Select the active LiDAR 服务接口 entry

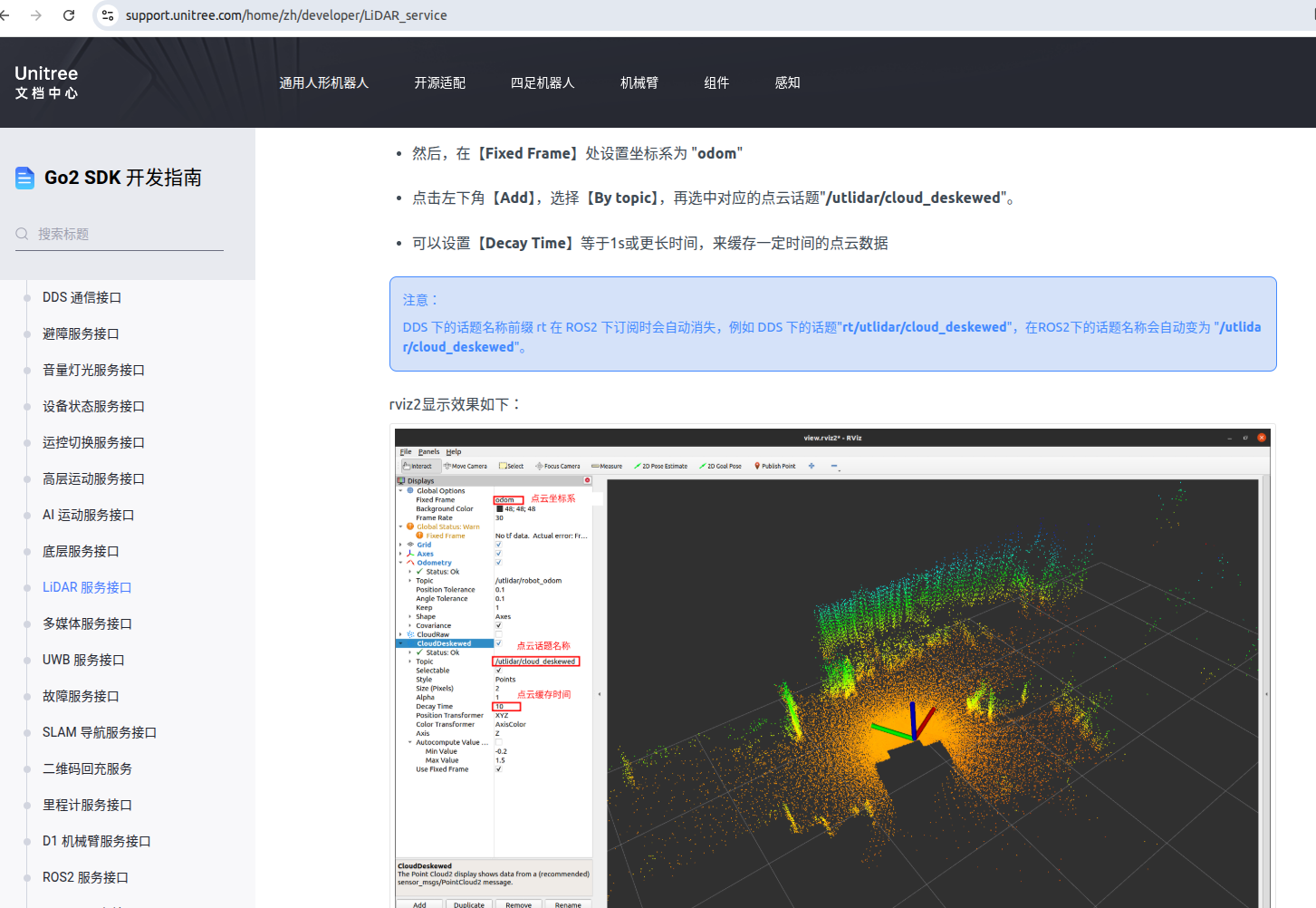(x=87, y=587)
